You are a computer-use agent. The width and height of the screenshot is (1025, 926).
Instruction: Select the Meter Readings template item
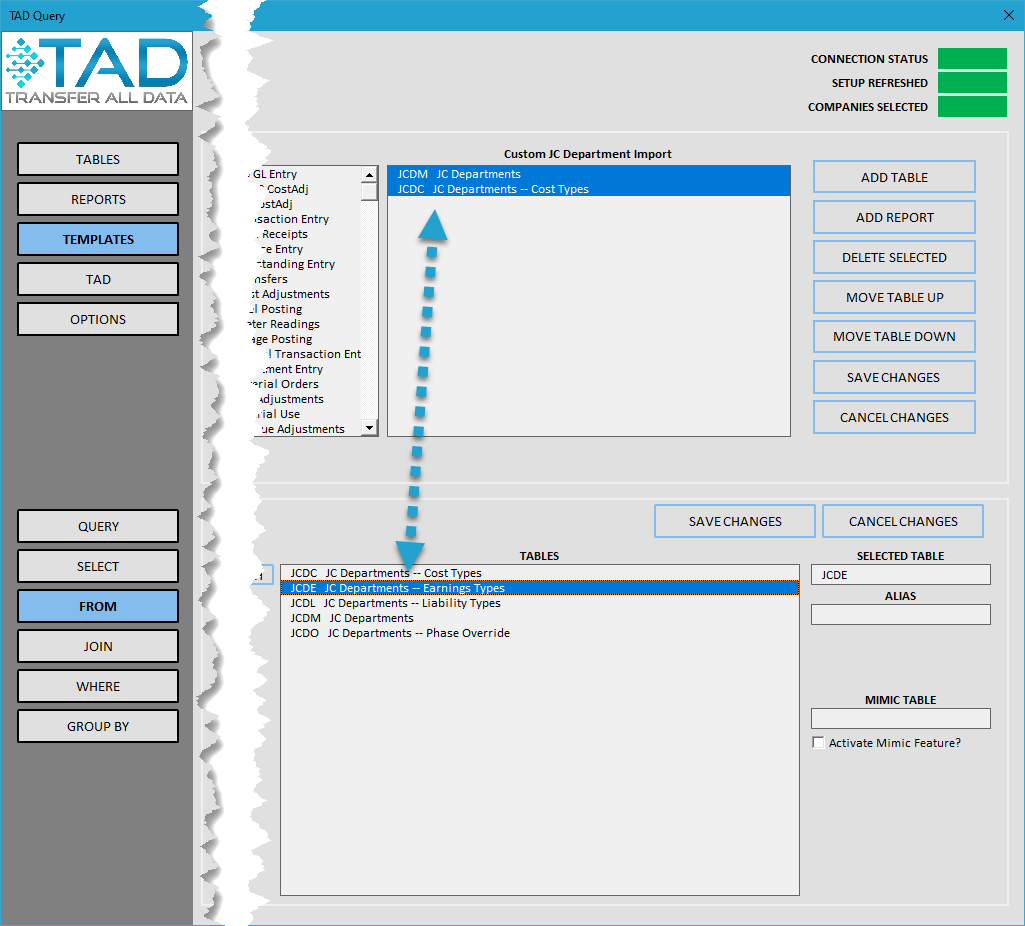point(305,324)
